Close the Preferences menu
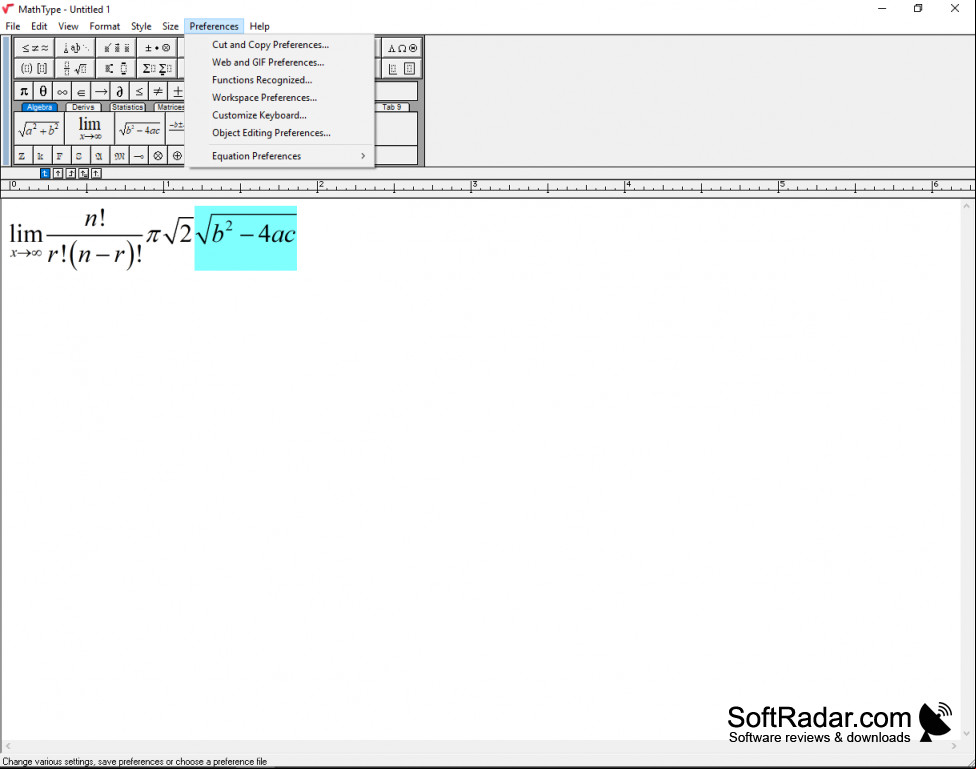Viewport: 976px width, 769px height. coord(214,26)
